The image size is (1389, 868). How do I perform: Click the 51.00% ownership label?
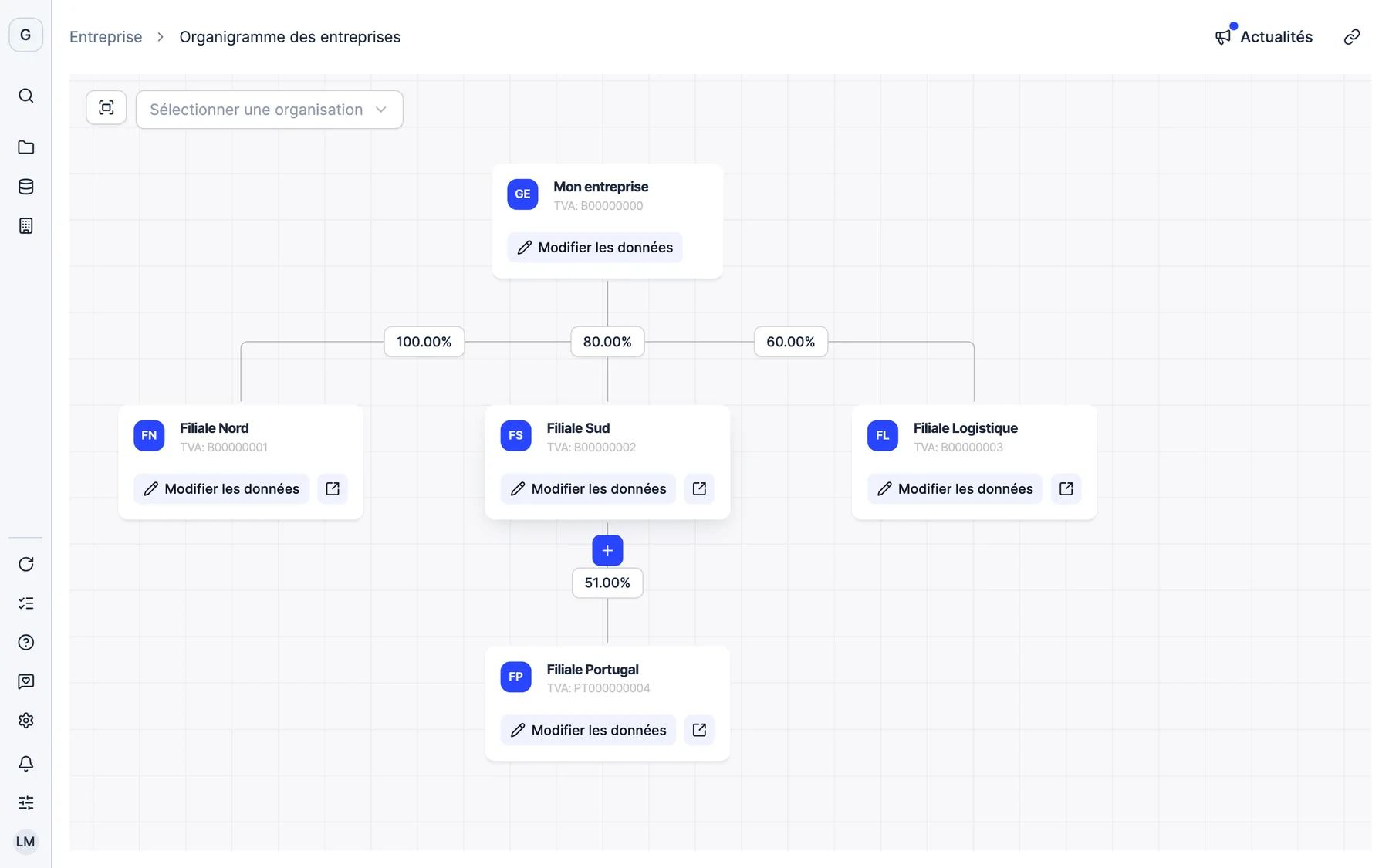pyautogui.click(x=607, y=583)
